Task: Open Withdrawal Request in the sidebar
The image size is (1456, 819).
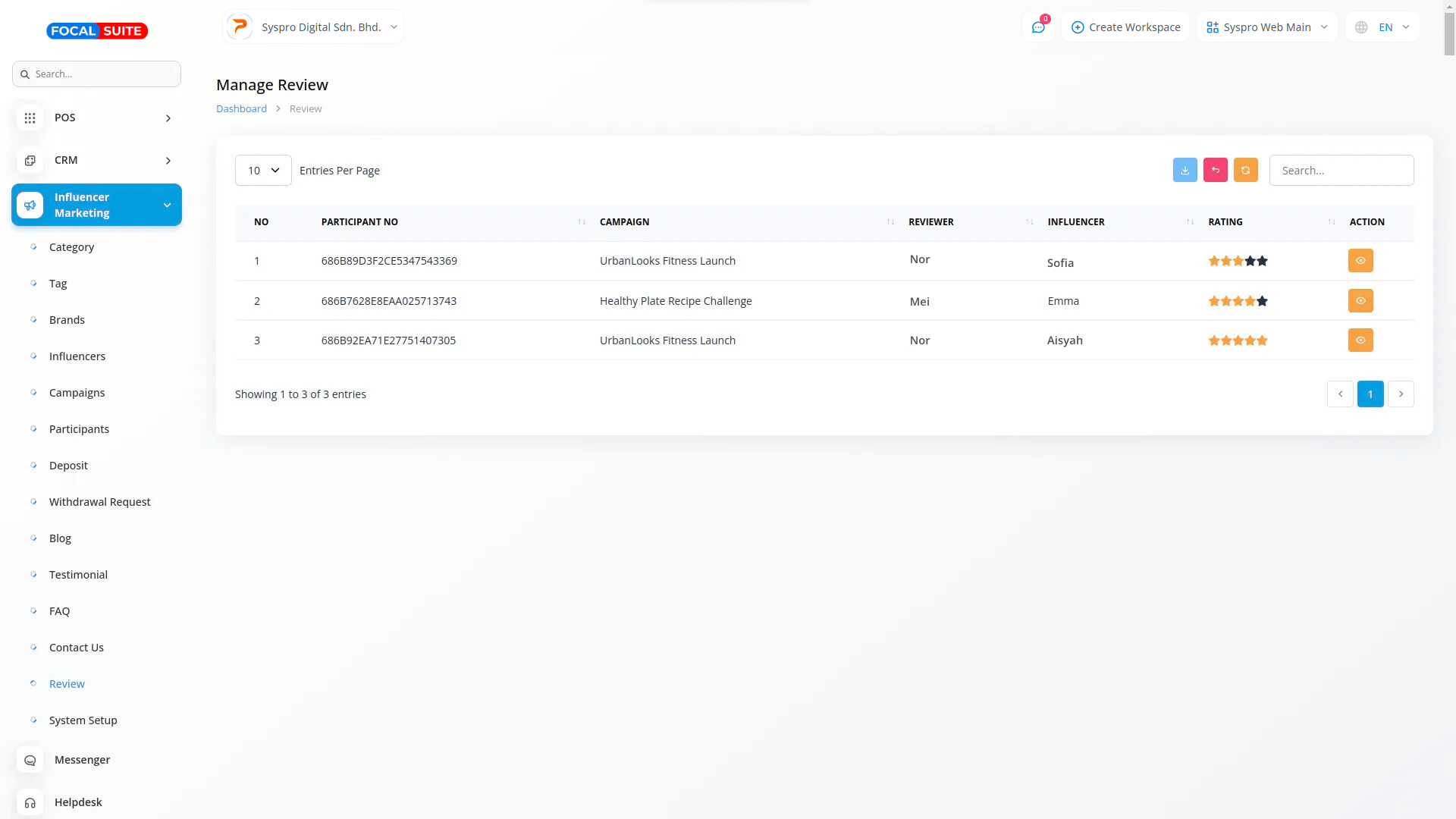Action: [99, 502]
